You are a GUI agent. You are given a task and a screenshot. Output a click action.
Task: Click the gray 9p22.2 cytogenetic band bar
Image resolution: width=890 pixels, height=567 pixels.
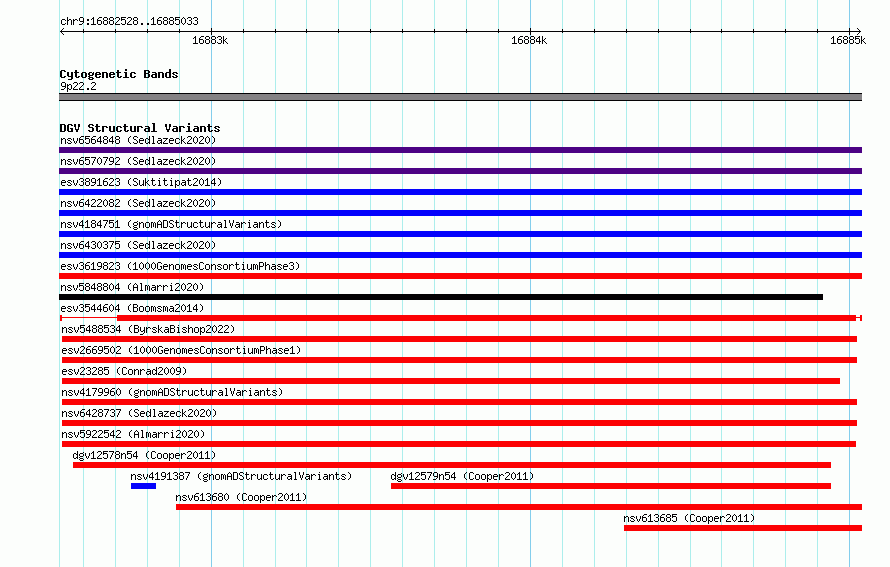click(x=460, y=97)
